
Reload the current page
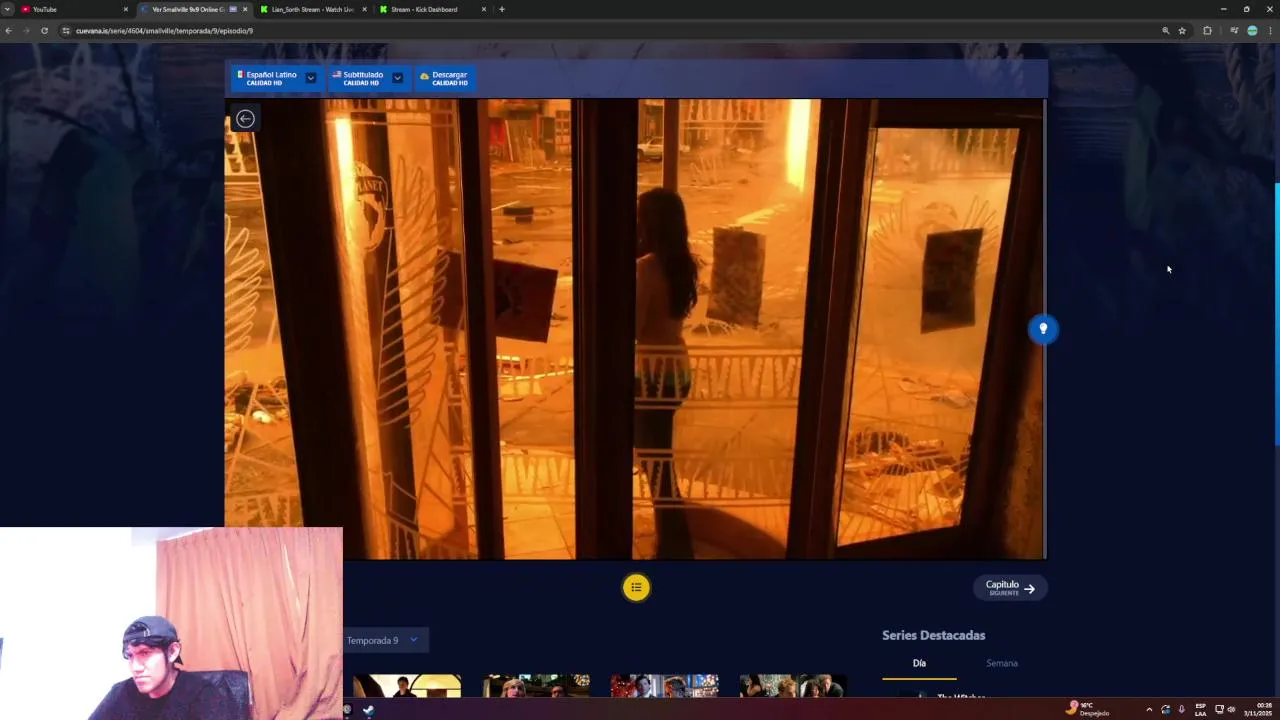pos(44,31)
